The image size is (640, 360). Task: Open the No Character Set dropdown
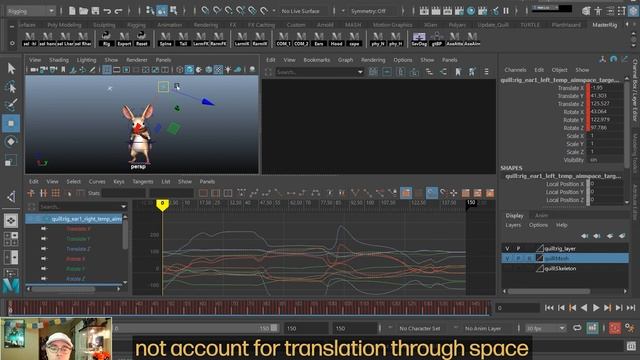pos(420,328)
